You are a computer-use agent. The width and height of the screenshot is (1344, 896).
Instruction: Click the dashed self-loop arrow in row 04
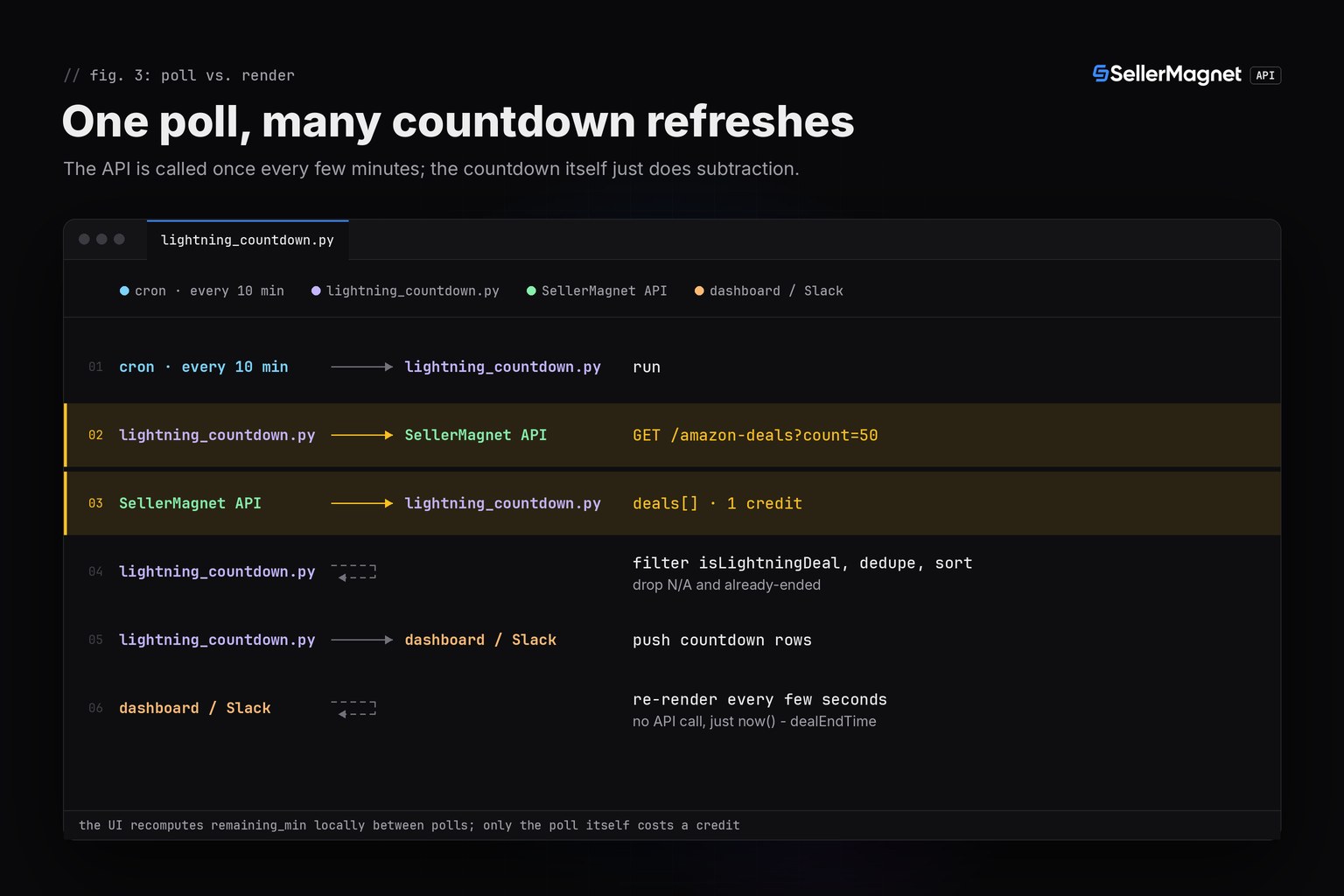(x=353, y=571)
